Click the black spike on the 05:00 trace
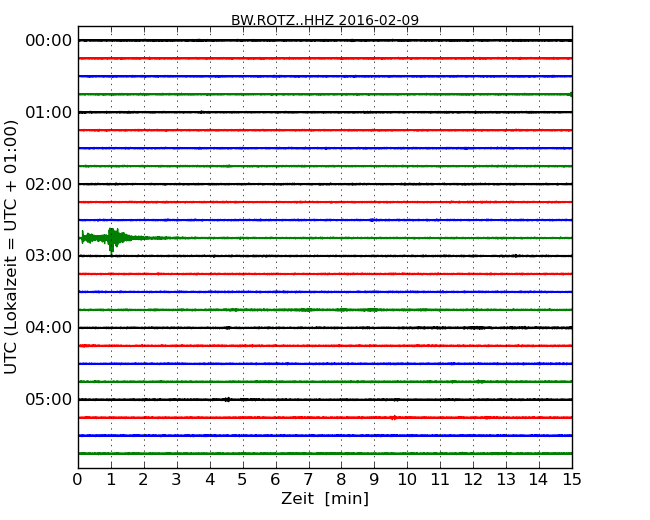 (x=227, y=400)
